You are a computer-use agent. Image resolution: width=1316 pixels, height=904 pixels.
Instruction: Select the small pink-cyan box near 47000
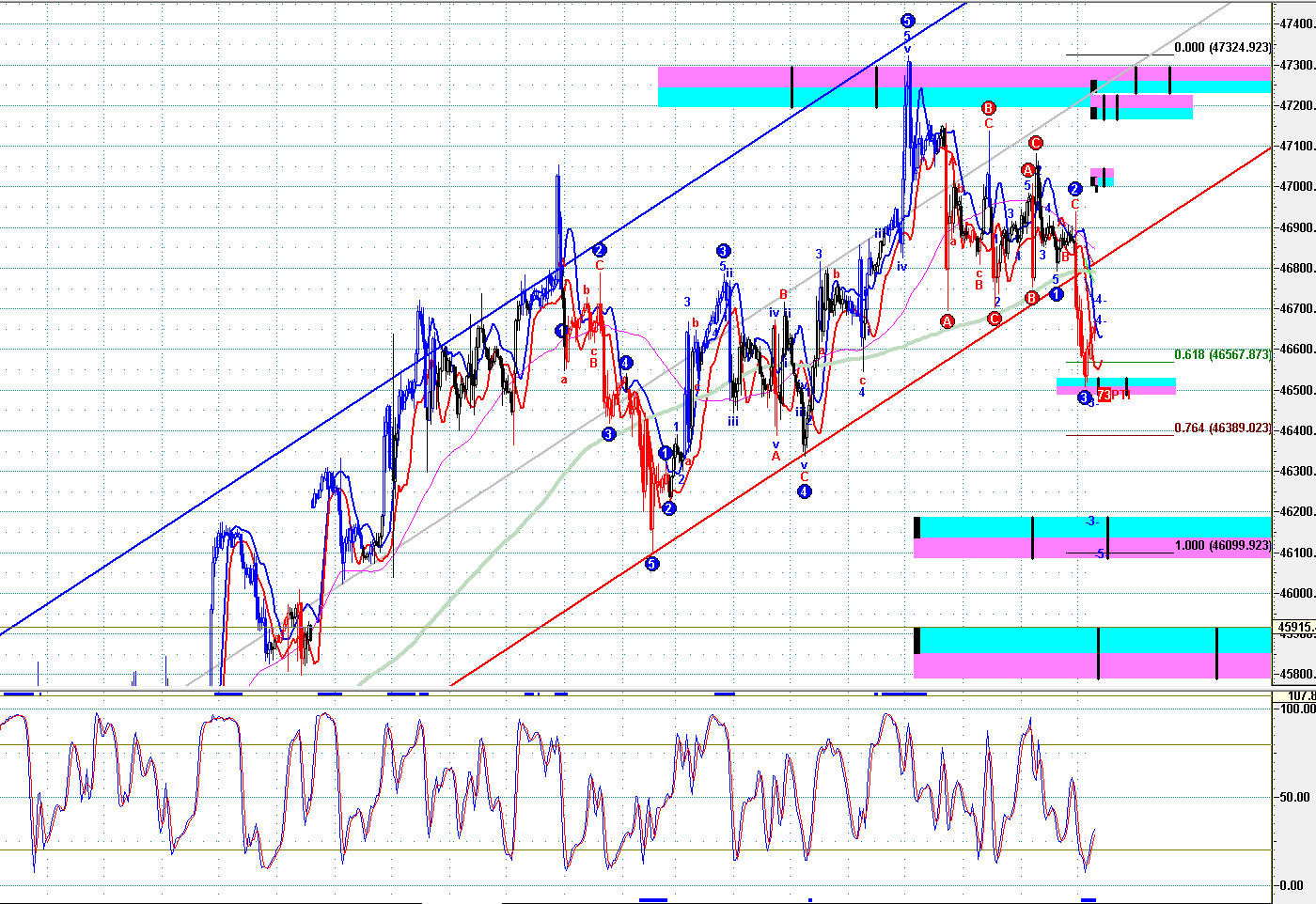coord(1103,178)
